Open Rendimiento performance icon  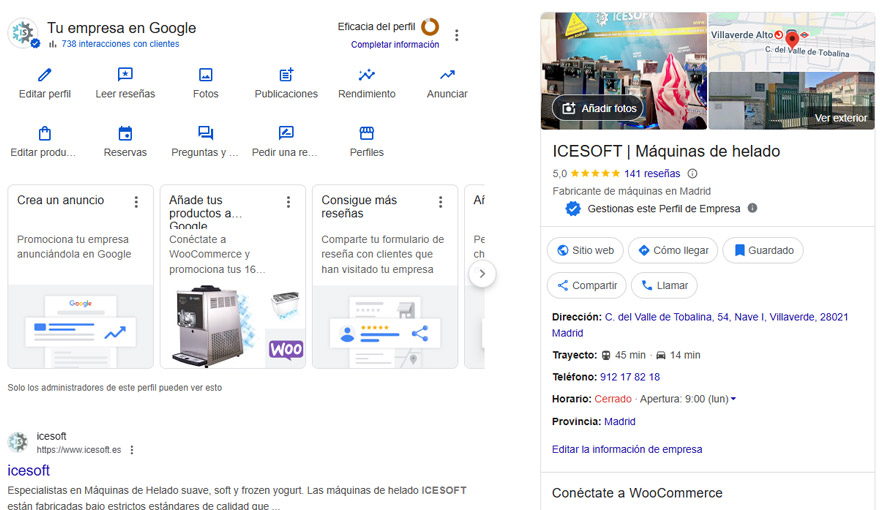pyautogui.click(x=367, y=75)
